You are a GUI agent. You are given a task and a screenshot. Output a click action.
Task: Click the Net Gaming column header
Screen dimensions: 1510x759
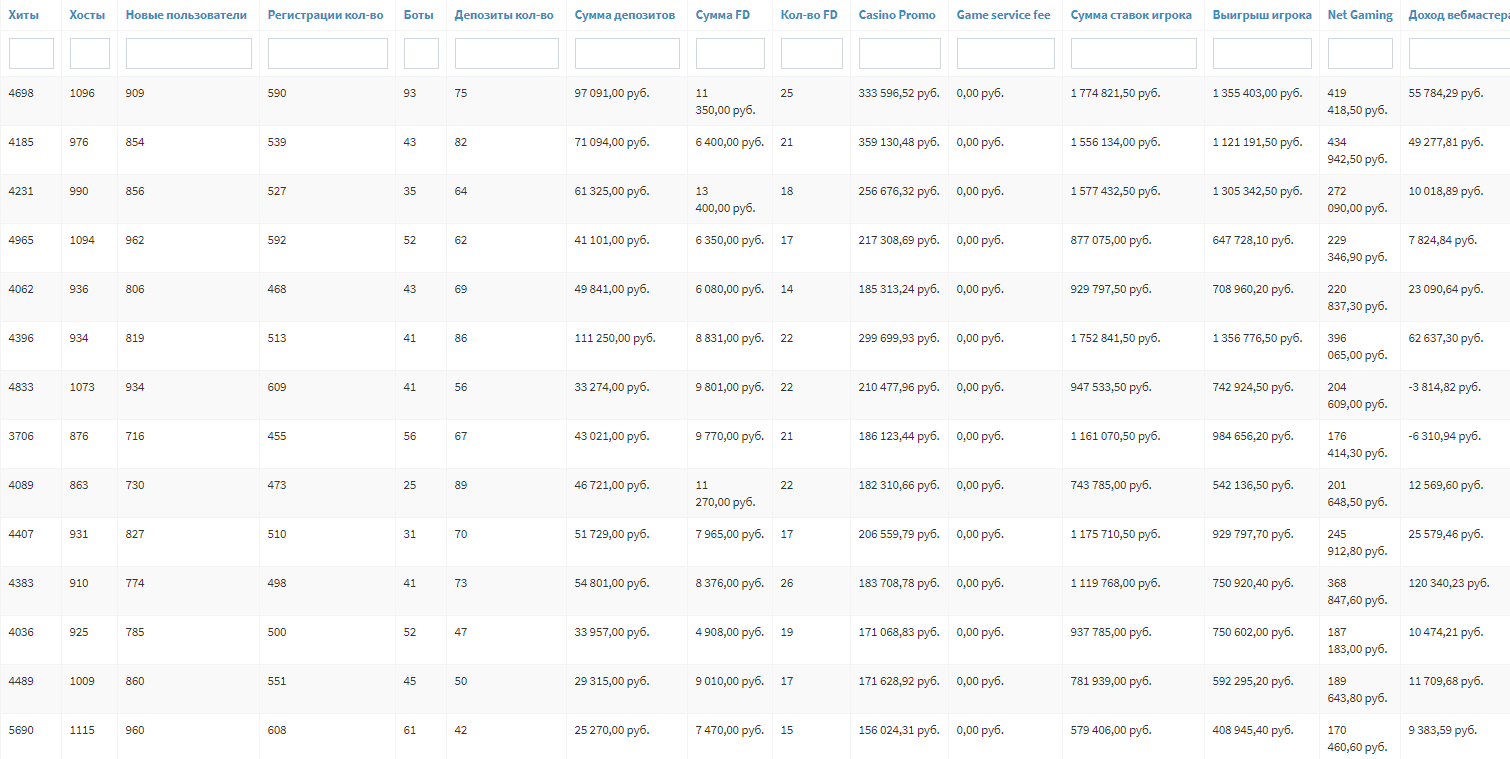pos(1359,15)
